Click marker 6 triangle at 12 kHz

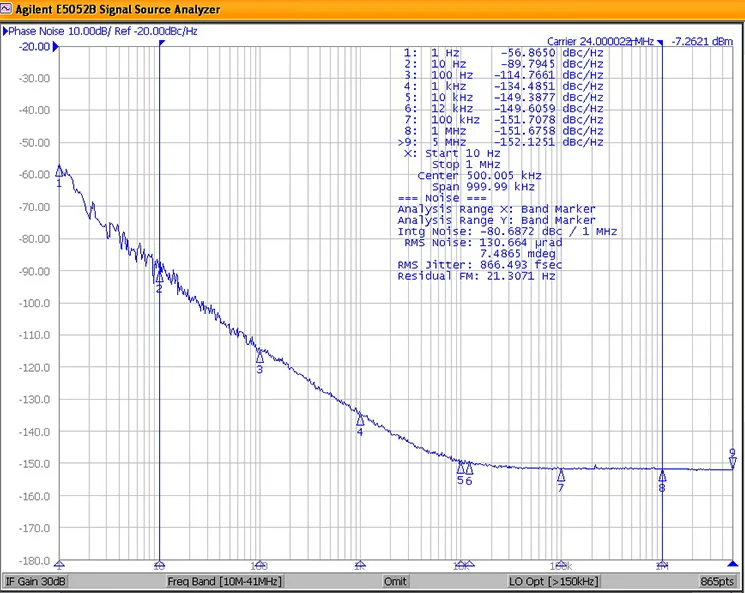coord(469,469)
